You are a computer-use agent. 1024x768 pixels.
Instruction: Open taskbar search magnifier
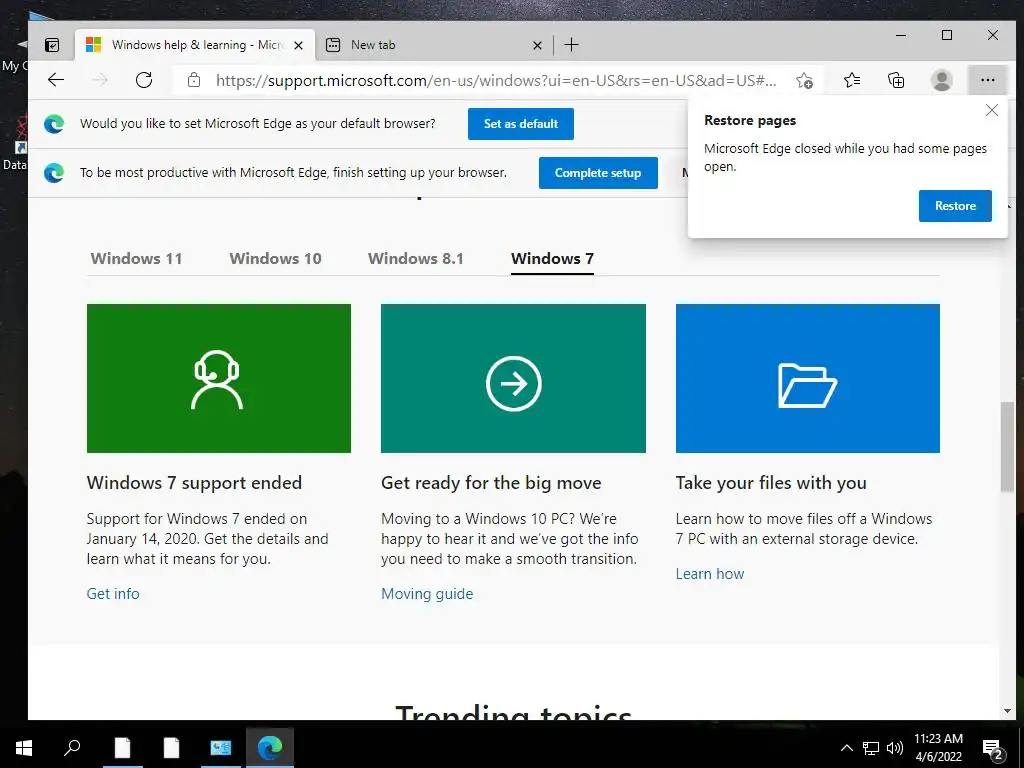pyautogui.click(x=72, y=748)
